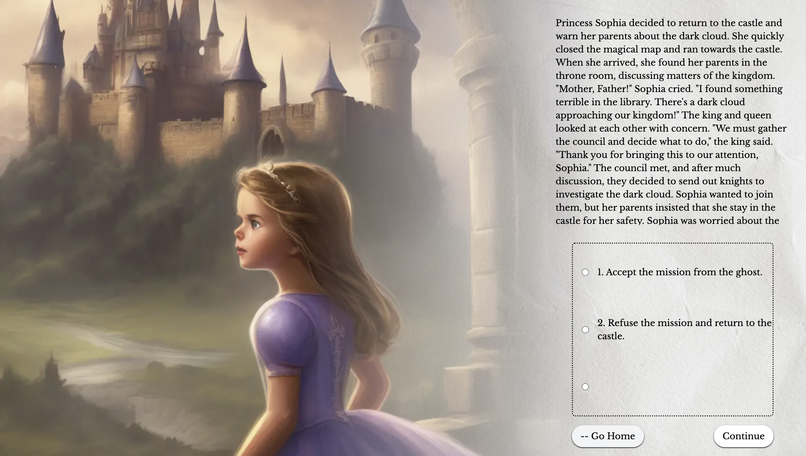Click the 'Go Home' button

point(608,436)
